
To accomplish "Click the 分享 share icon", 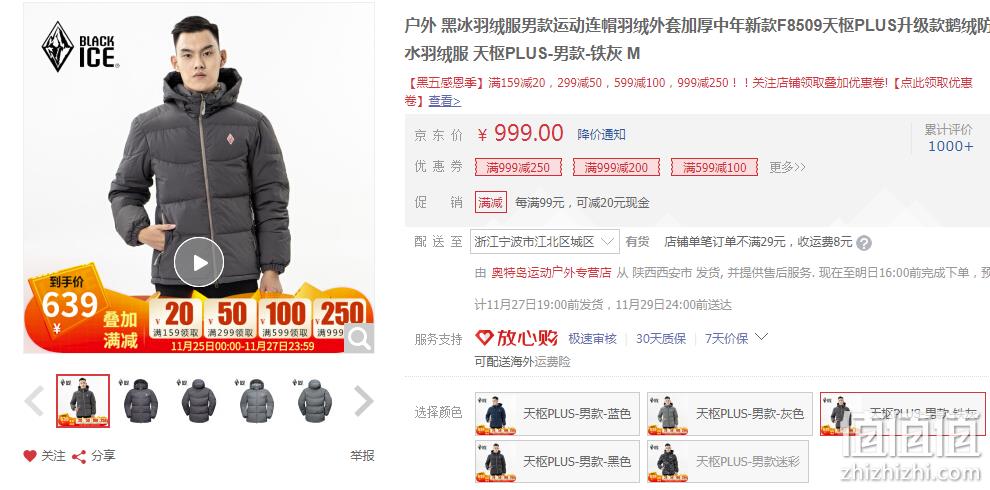I will pos(79,457).
